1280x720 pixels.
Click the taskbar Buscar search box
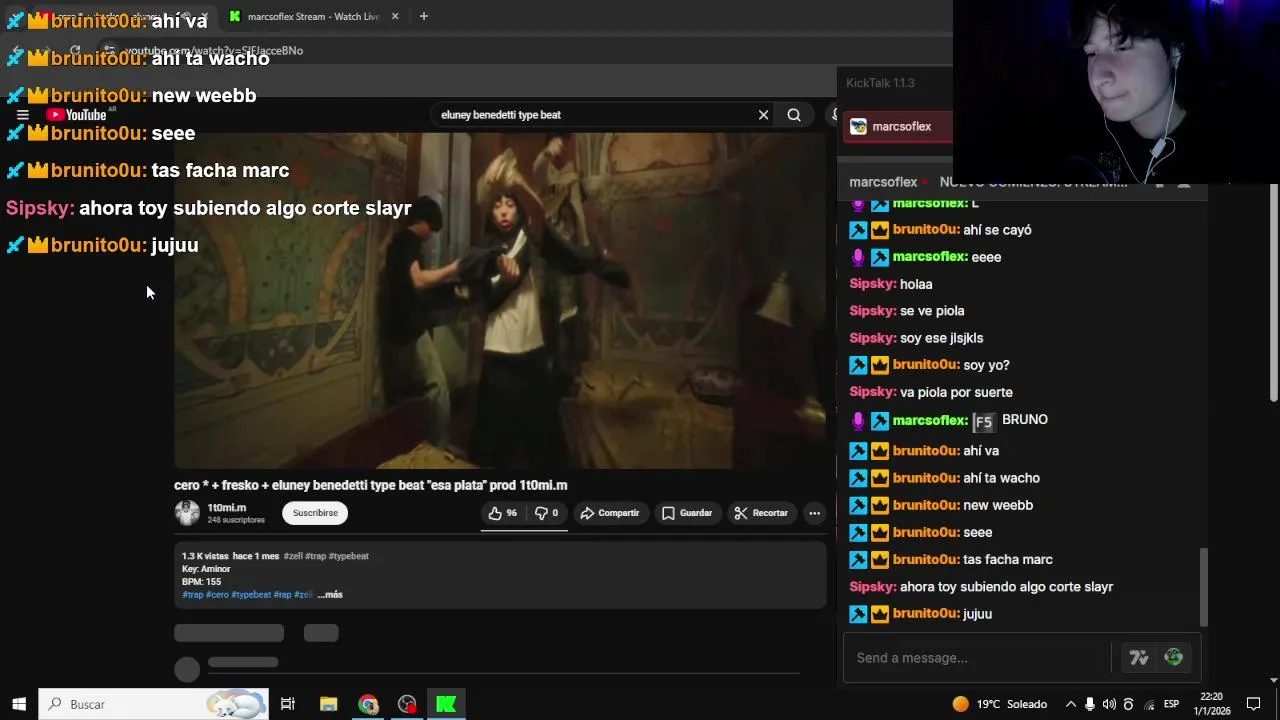pyautogui.click(x=154, y=704)
